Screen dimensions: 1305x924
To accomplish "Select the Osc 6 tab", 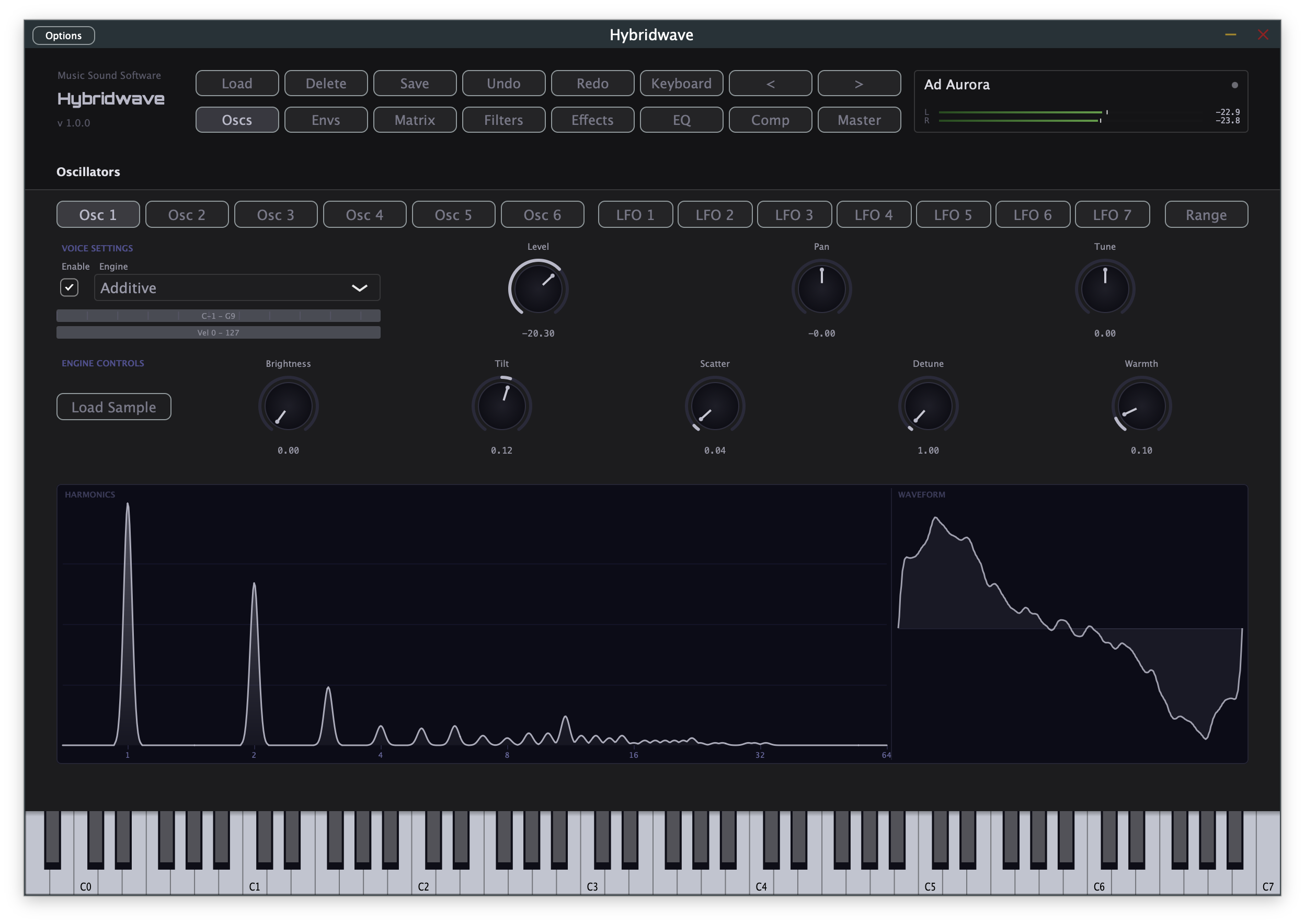I will (542, 214).
